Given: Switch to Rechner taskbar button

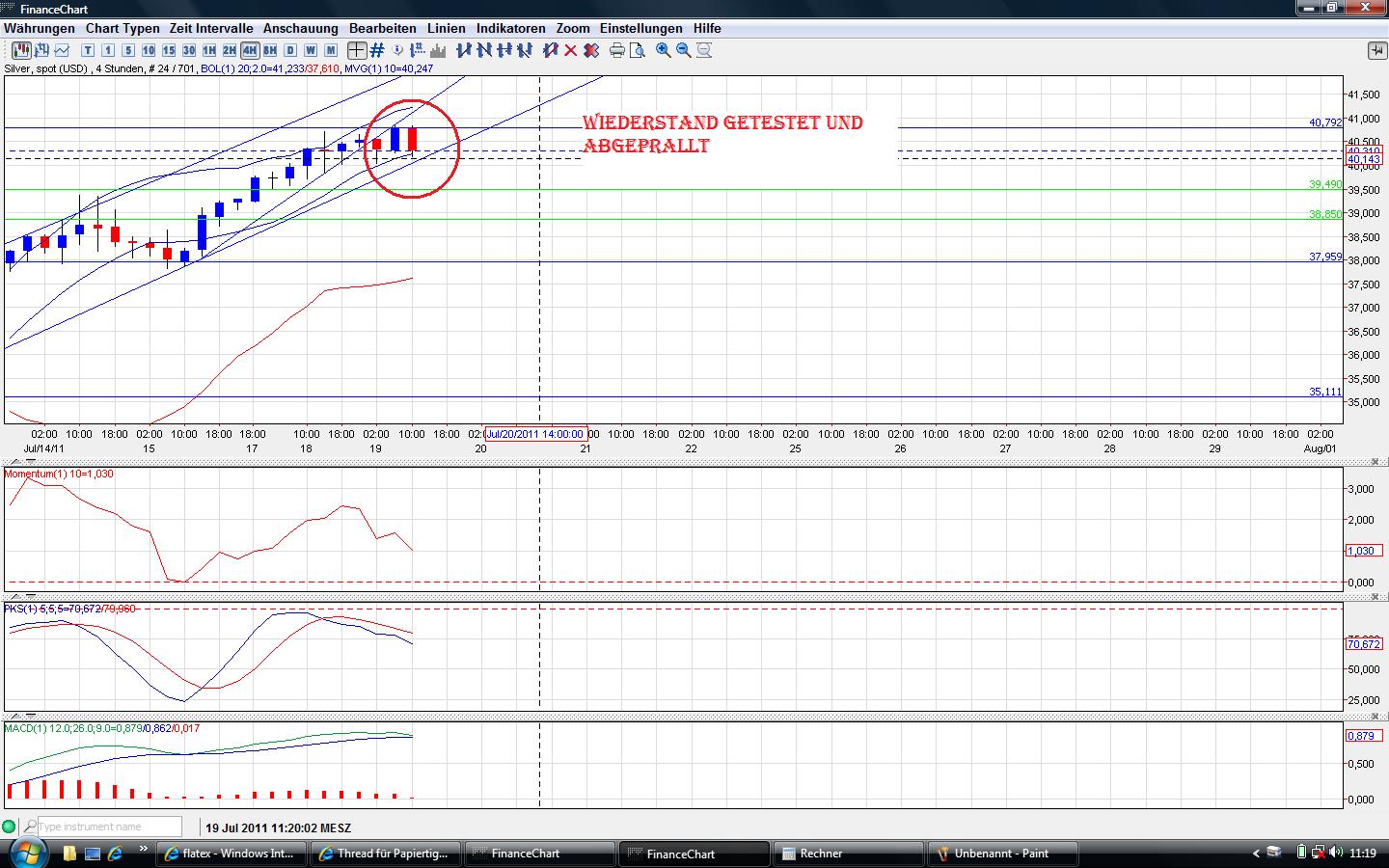Looking at the screenshot, I should (x=849, y=854).
